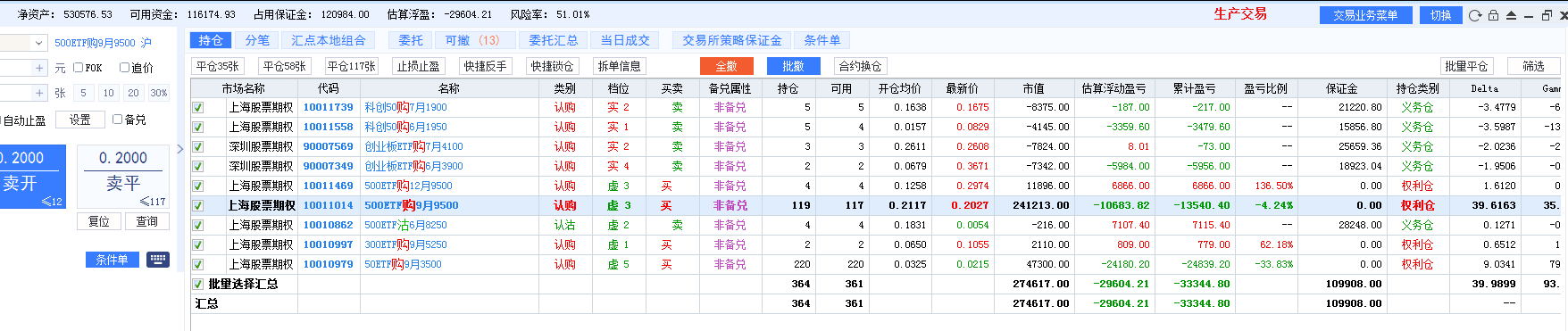Open the 可撤 (13) tab
The width and height of the screenshot is (1568, 331).
[x=476, y=40]
